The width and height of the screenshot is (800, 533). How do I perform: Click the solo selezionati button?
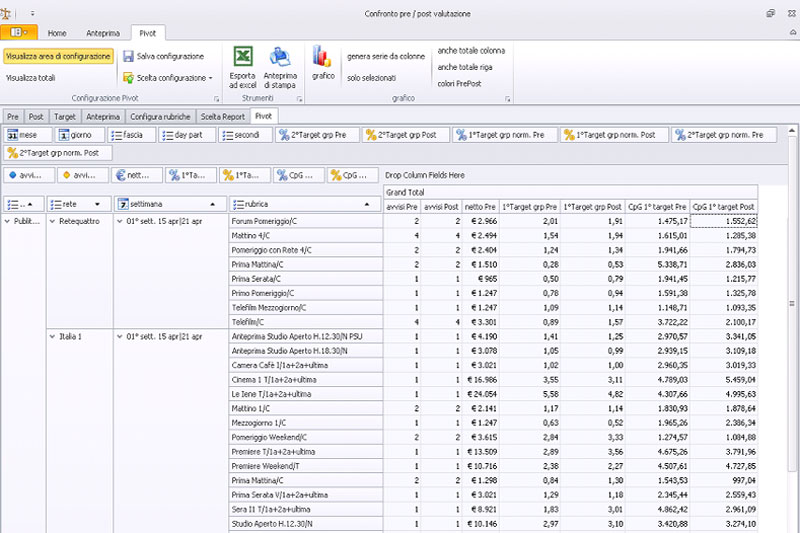coord(372,77)
